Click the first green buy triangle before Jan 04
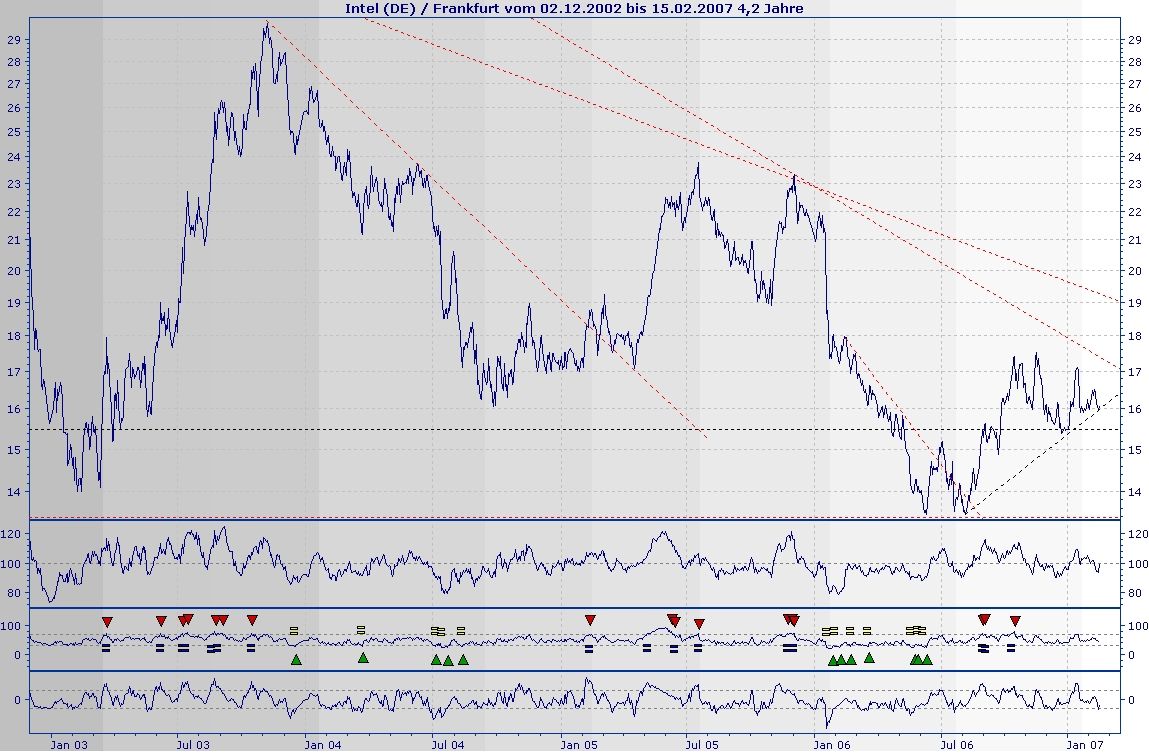The height and width of the screenshot is (753, 1149). tap(296, 659)
